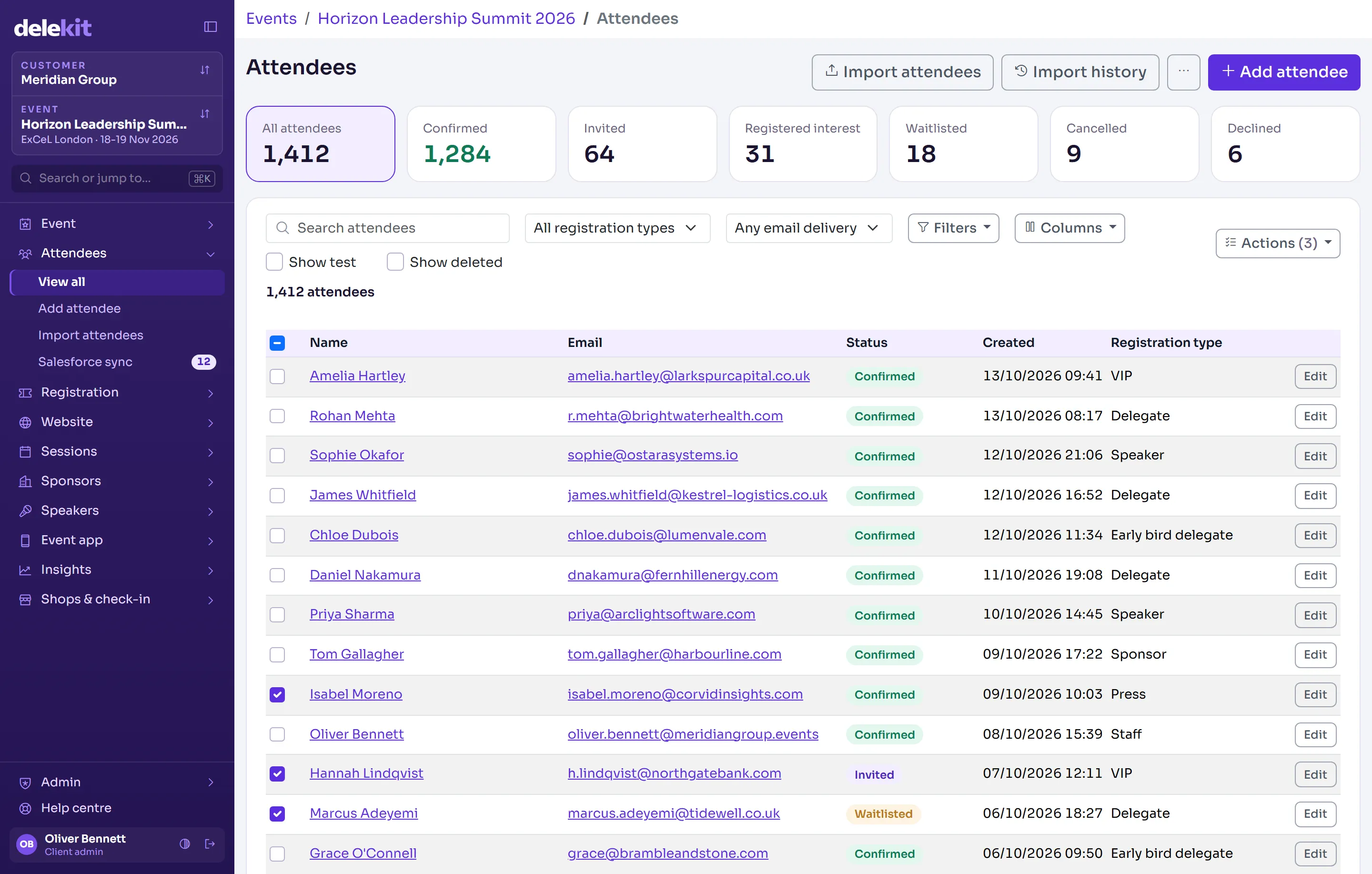This screenshot has height=874, width=1372.
Task: Switch event using Horizon Leadership arrows
Action: coord(205,114)
